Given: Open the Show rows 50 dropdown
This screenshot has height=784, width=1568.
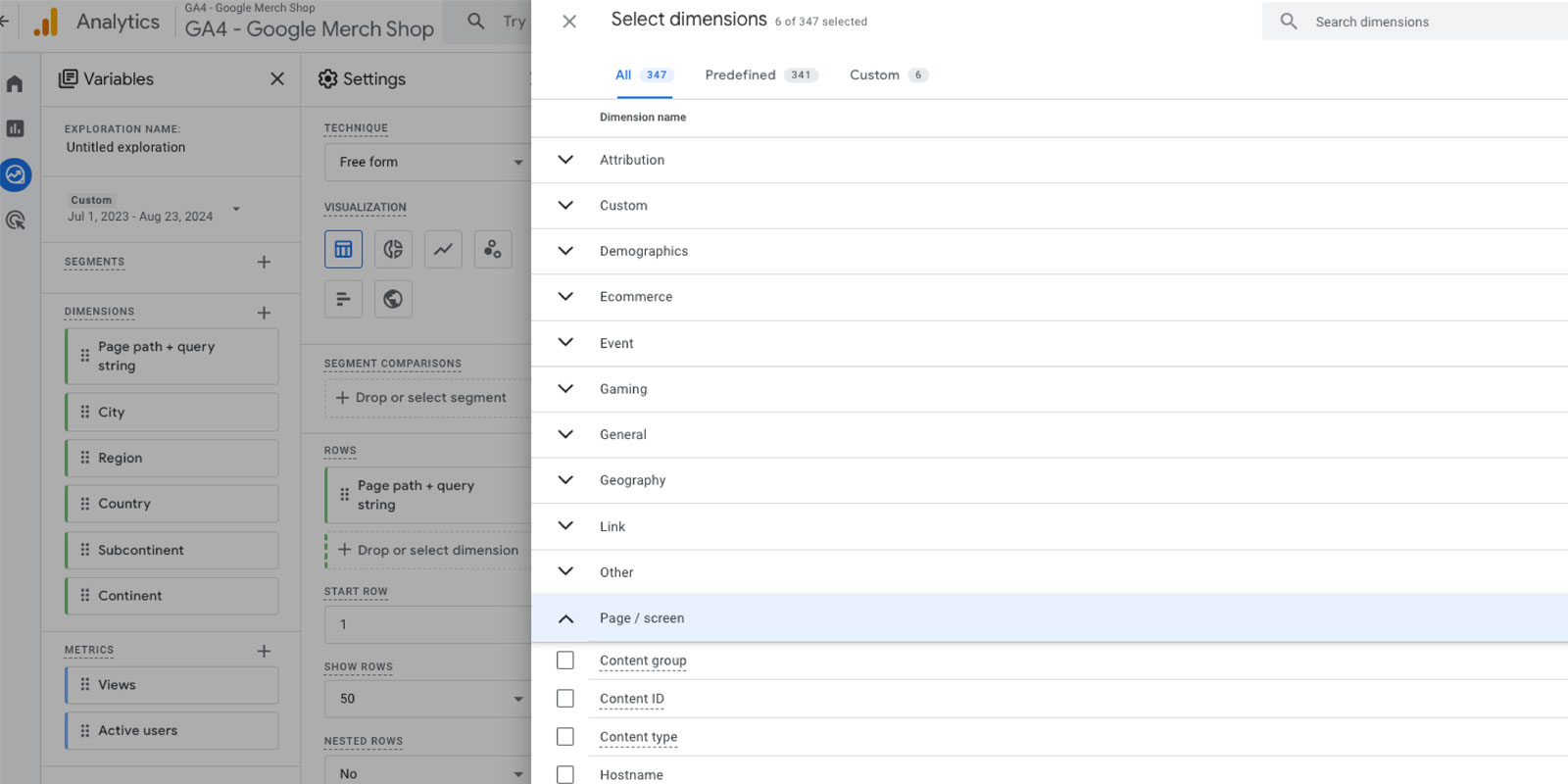Looking at the screenshot, I should click(427, 699).
